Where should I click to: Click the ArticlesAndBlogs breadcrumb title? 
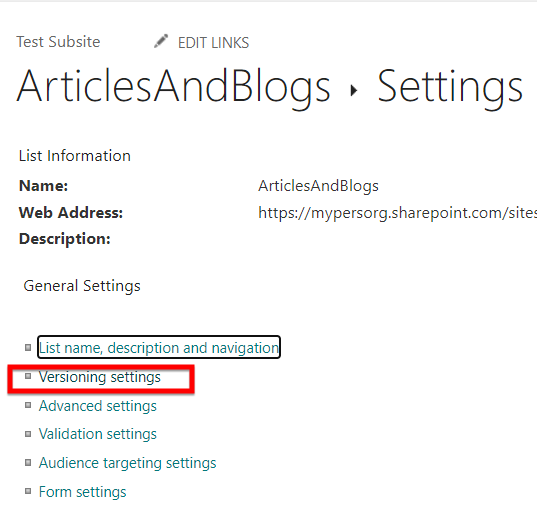pyautogui.click(x=173, y=86)
